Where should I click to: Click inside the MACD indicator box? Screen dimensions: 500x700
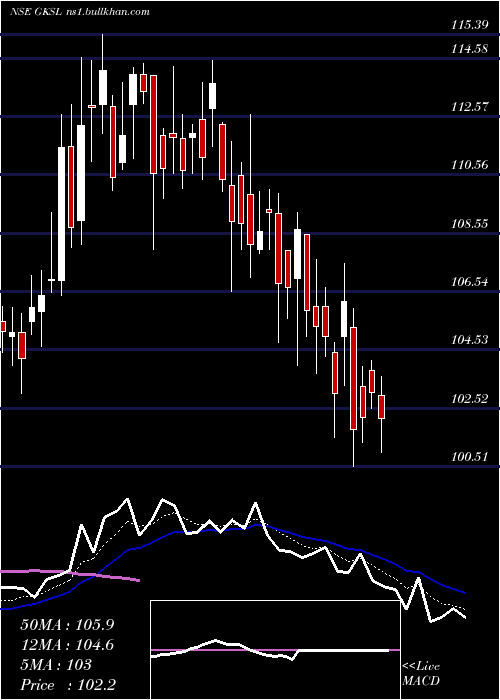pyautogui.click(x=275, y=650)
